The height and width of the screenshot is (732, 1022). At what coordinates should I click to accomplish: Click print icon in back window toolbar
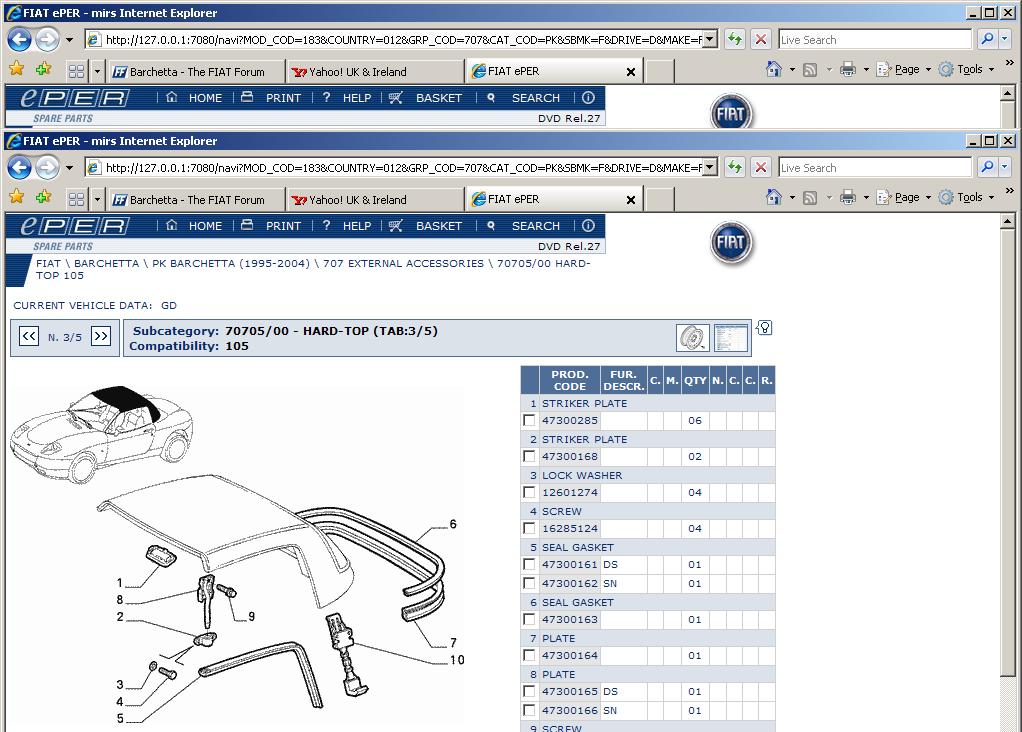(847, 70)
